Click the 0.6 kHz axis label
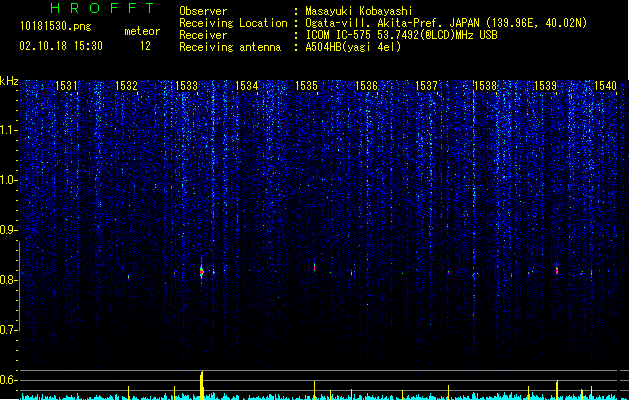Screen dimensions: 629x400 coord(8,380)
